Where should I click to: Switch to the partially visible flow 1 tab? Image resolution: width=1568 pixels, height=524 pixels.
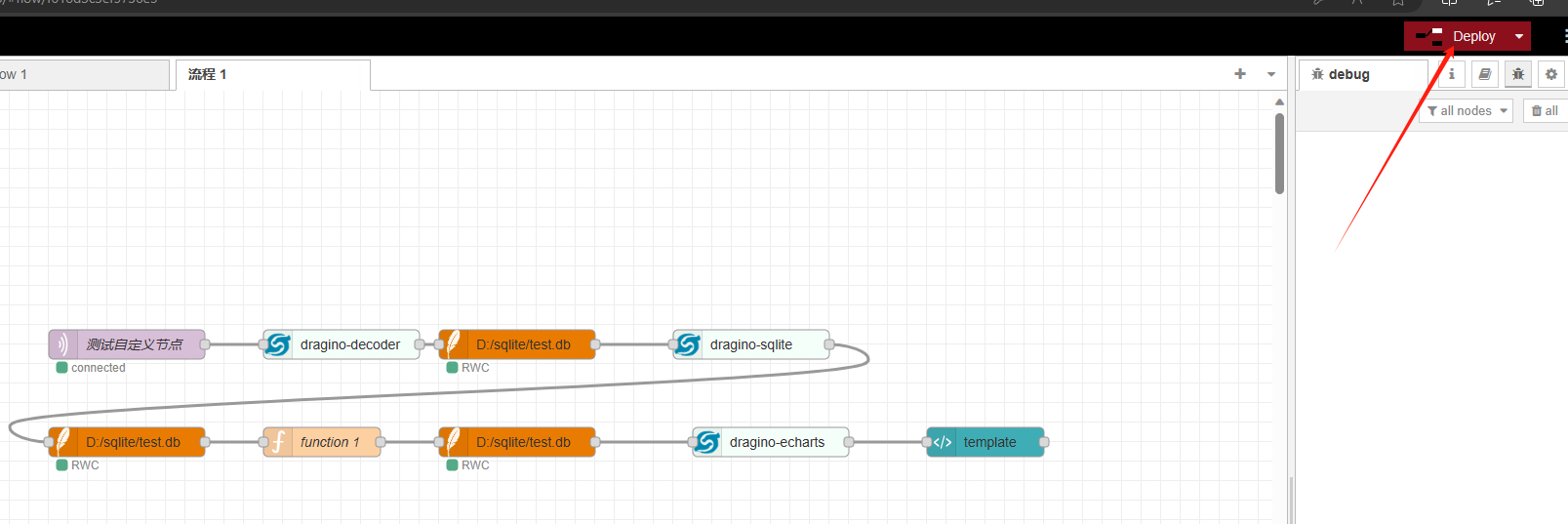[84, 74]
